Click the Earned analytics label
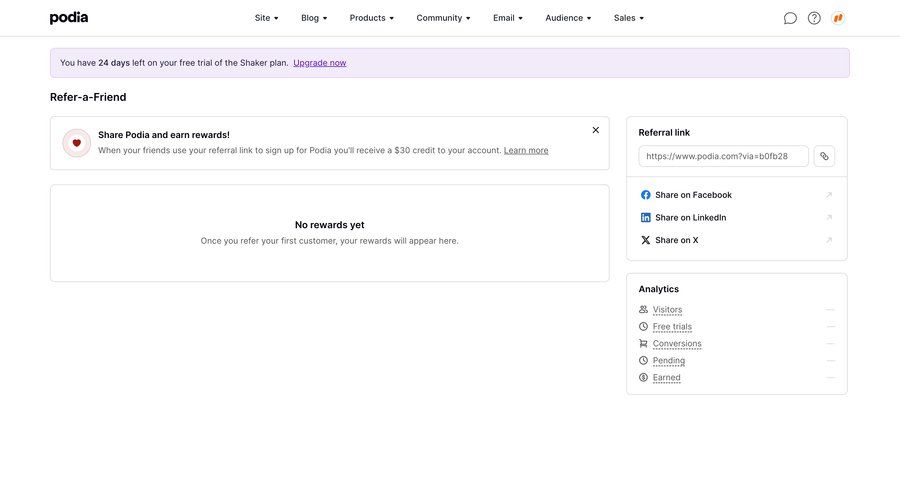This screenshot has width=900, height=484. (x=666, y=377)
